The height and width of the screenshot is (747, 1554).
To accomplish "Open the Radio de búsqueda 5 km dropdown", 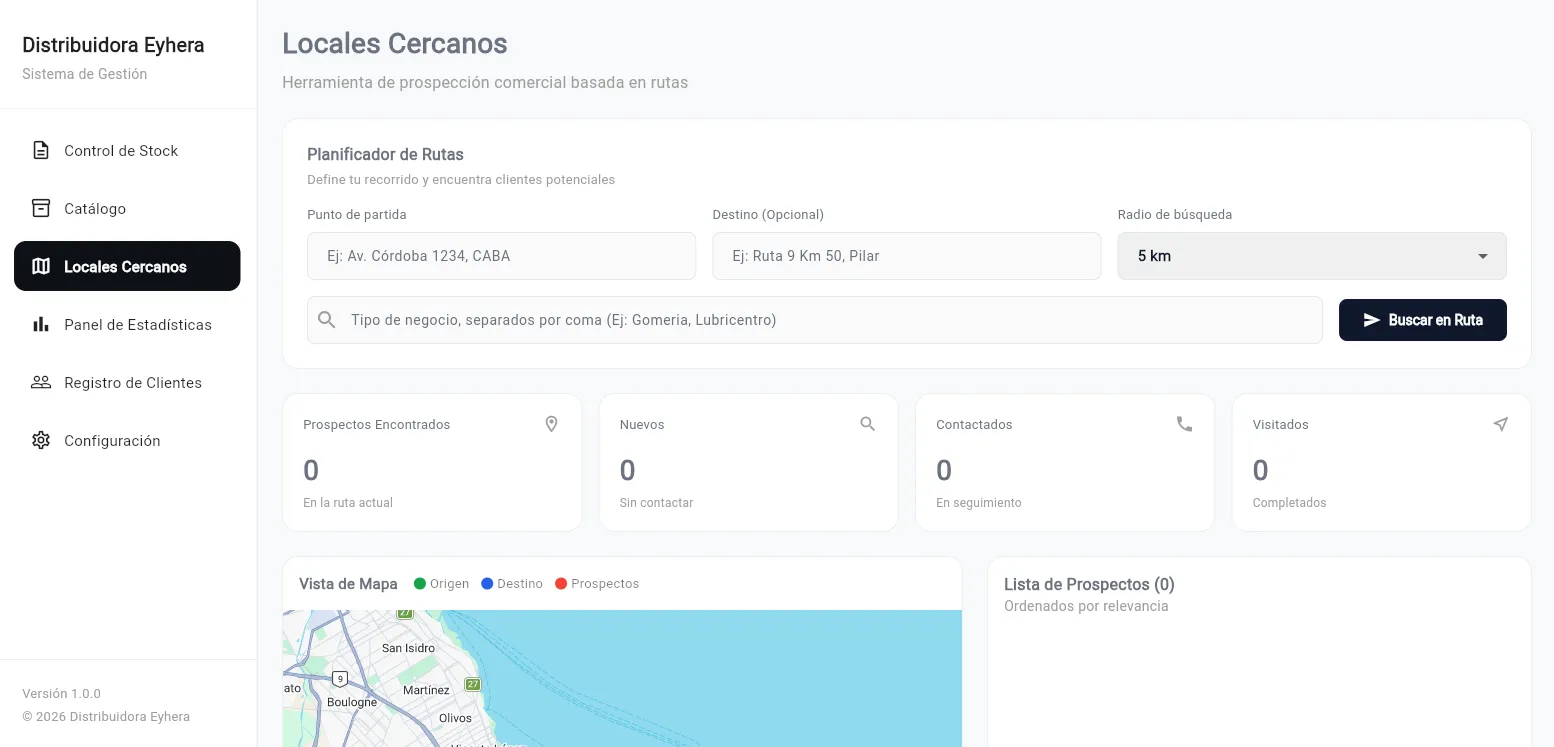I will (x=1312, y=256).
